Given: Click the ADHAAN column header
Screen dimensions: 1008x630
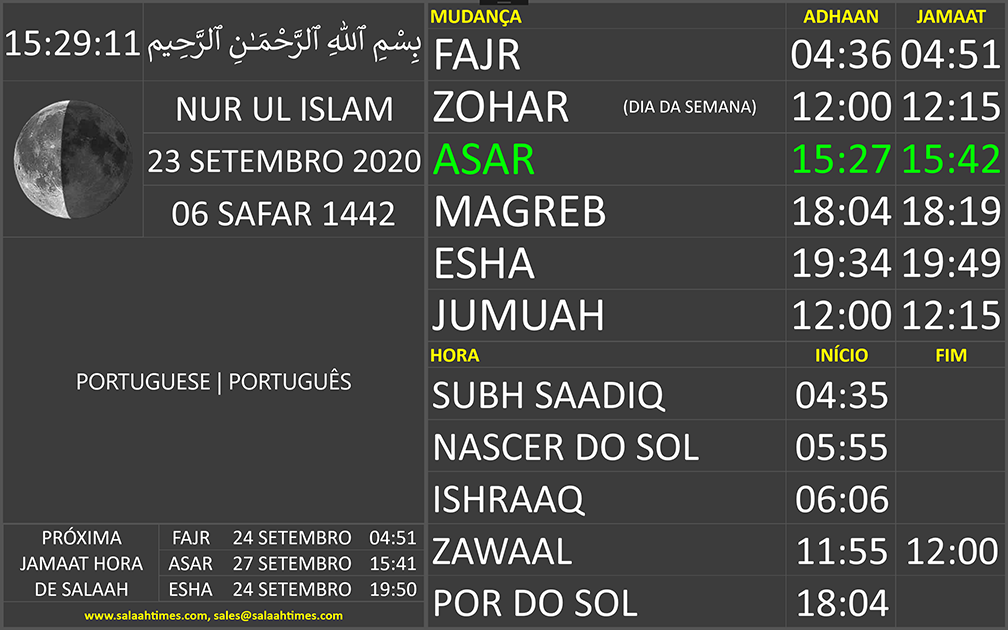Looking at the screenshot, I should [840, 17].
